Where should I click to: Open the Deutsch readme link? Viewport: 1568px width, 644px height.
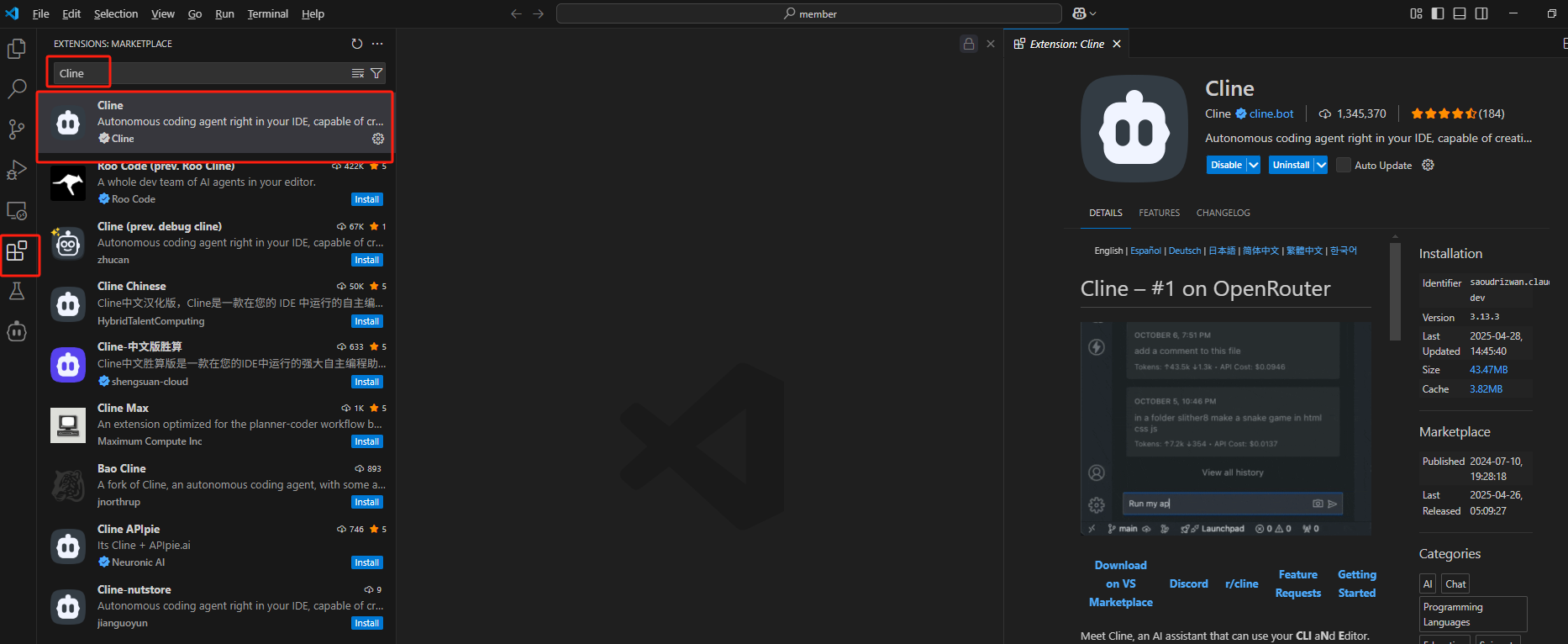(x=1185, y=251)
